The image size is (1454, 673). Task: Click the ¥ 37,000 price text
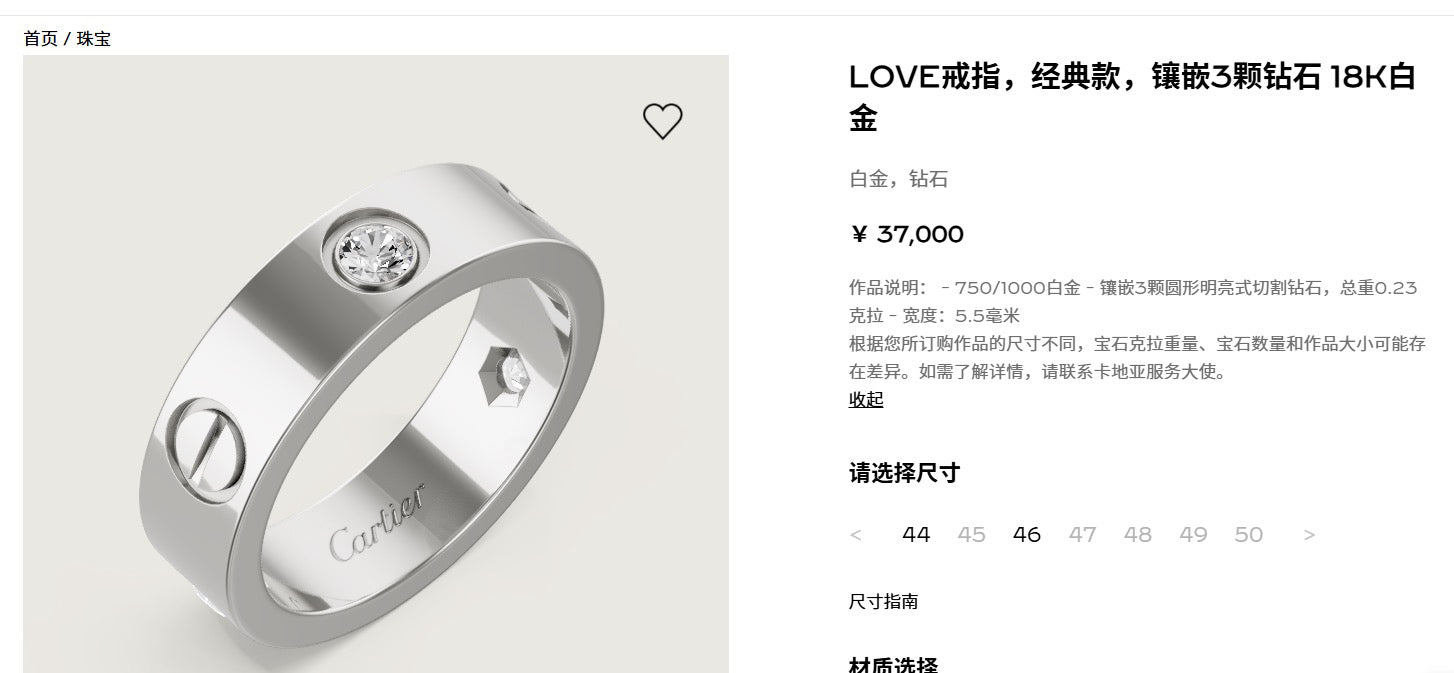pyautogui.click(x=906, y=235)
